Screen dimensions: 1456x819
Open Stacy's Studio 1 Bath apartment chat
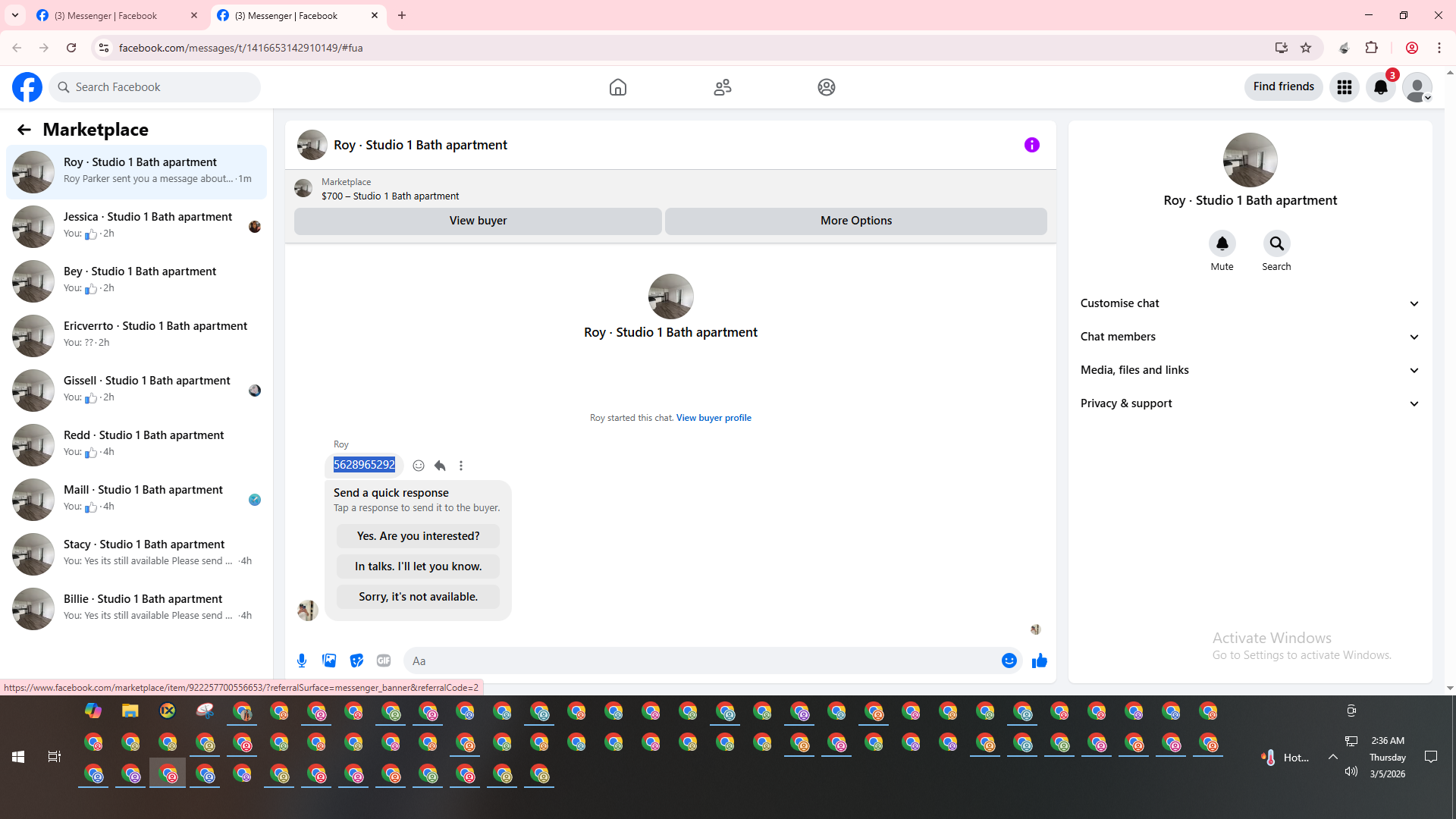pyautogui.click(x=136, y=554)
